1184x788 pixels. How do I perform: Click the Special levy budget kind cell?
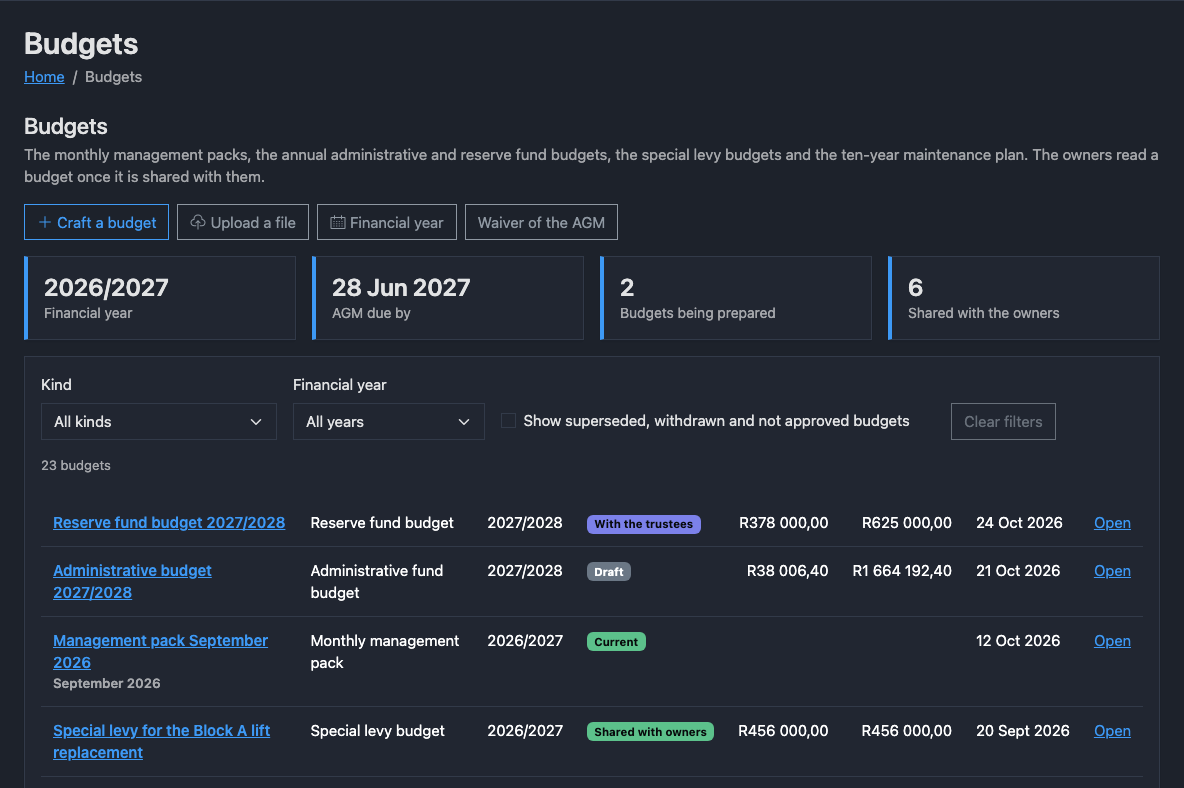[x=378, y=731]
